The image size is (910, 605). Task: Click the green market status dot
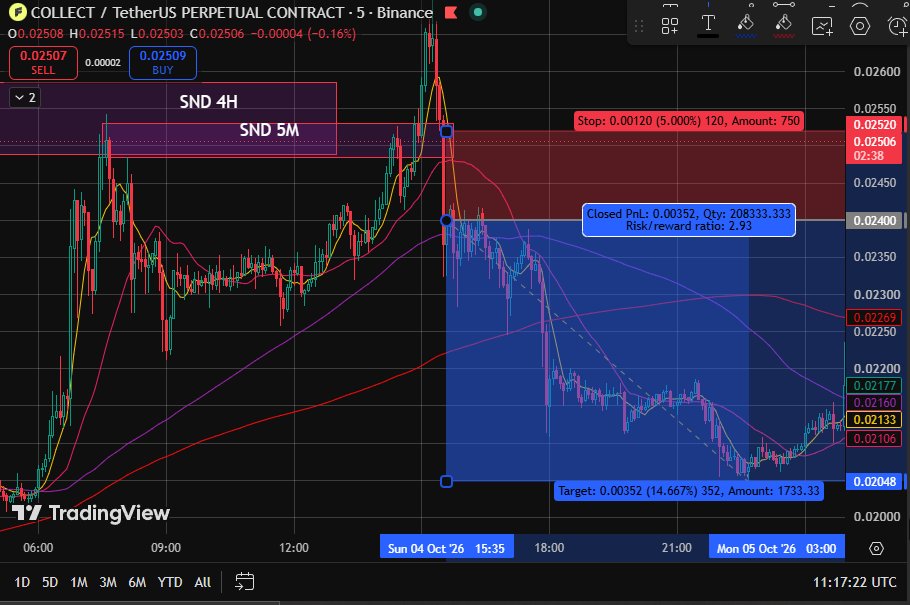(x=478, y=12)
